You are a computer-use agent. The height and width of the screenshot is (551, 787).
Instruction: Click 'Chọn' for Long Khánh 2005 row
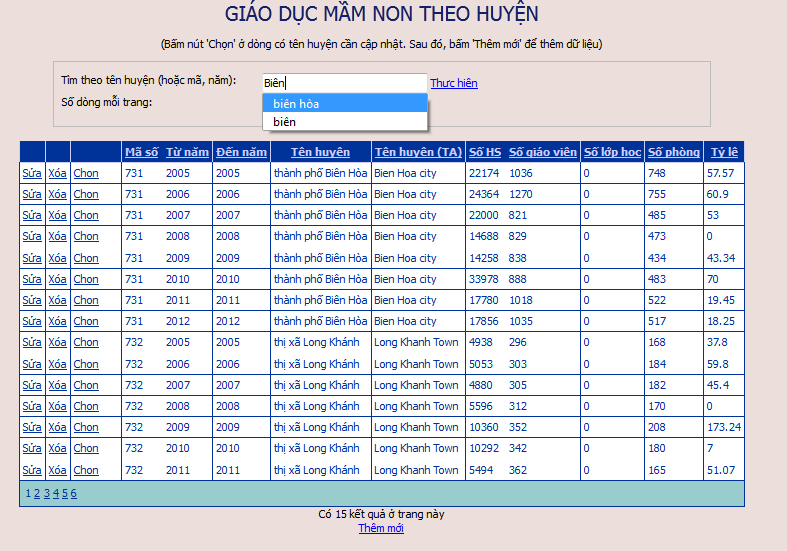[86, 342]
